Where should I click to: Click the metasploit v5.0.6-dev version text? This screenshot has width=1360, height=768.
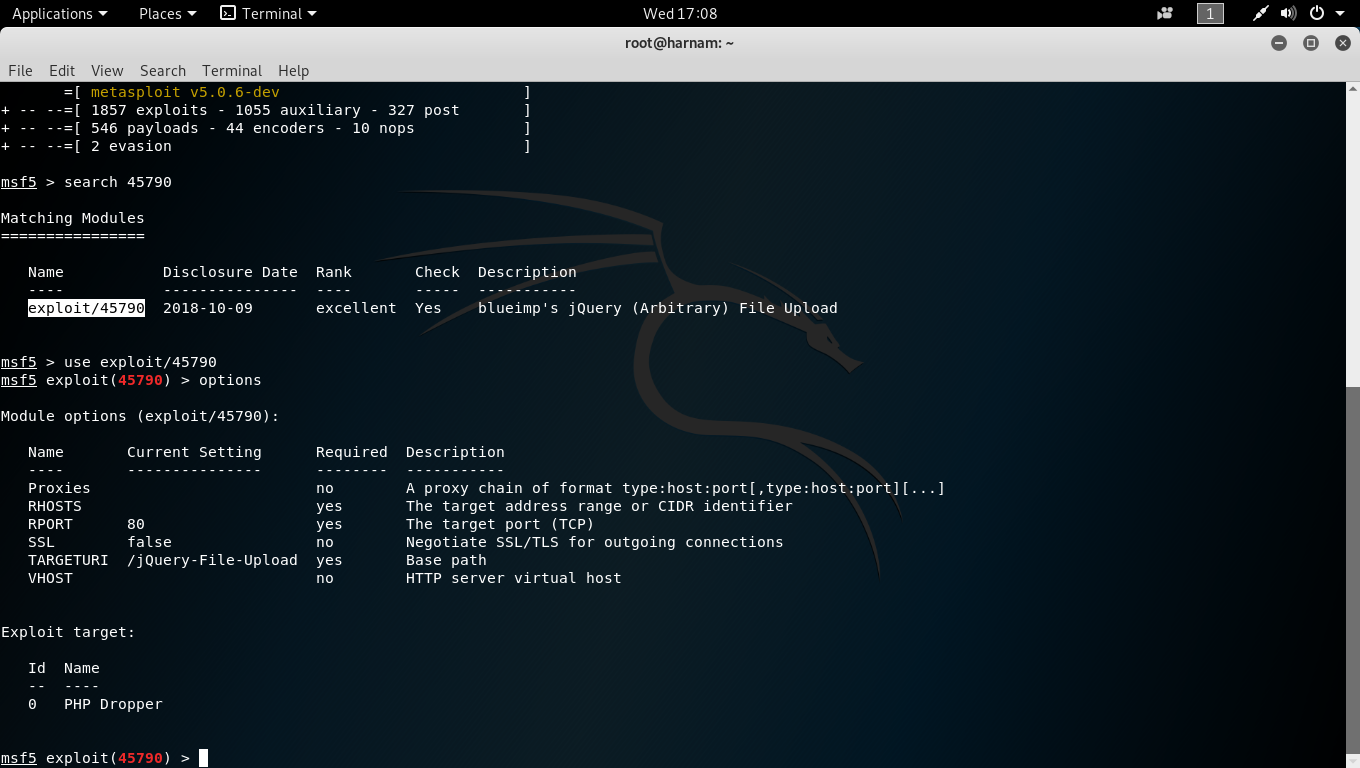coord(185,92)
